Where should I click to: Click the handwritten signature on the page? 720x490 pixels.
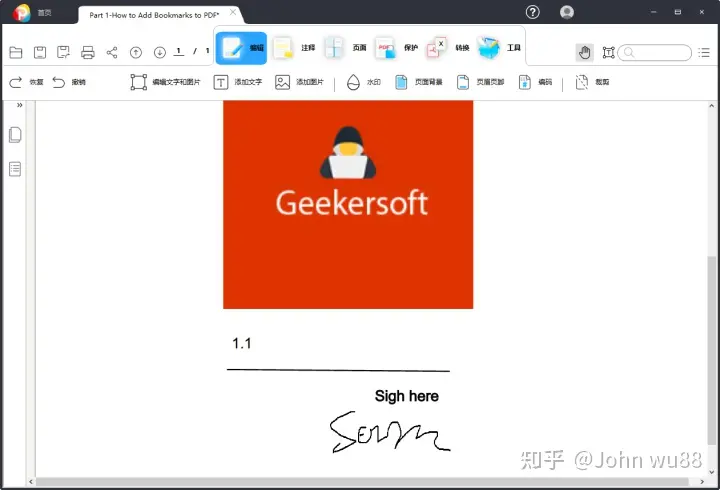point(390,432)
